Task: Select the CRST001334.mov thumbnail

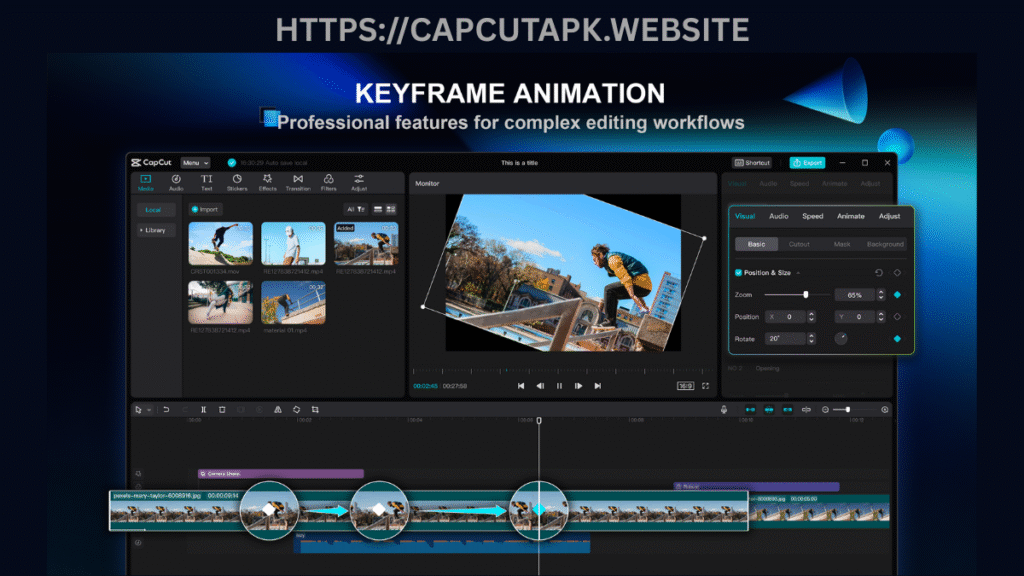Action: coord(221,243)
